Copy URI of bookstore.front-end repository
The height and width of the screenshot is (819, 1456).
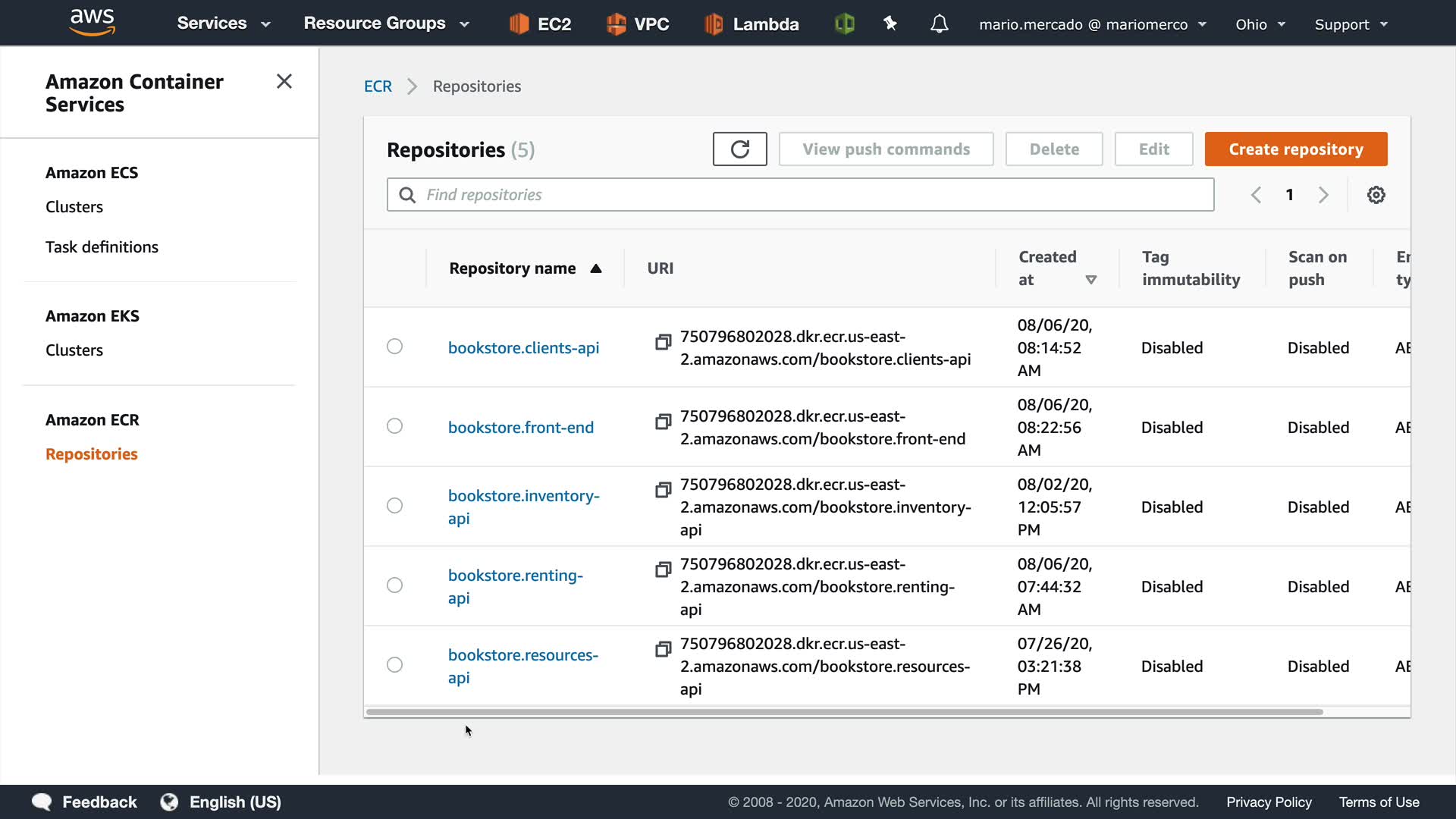[x=663, y=422]
